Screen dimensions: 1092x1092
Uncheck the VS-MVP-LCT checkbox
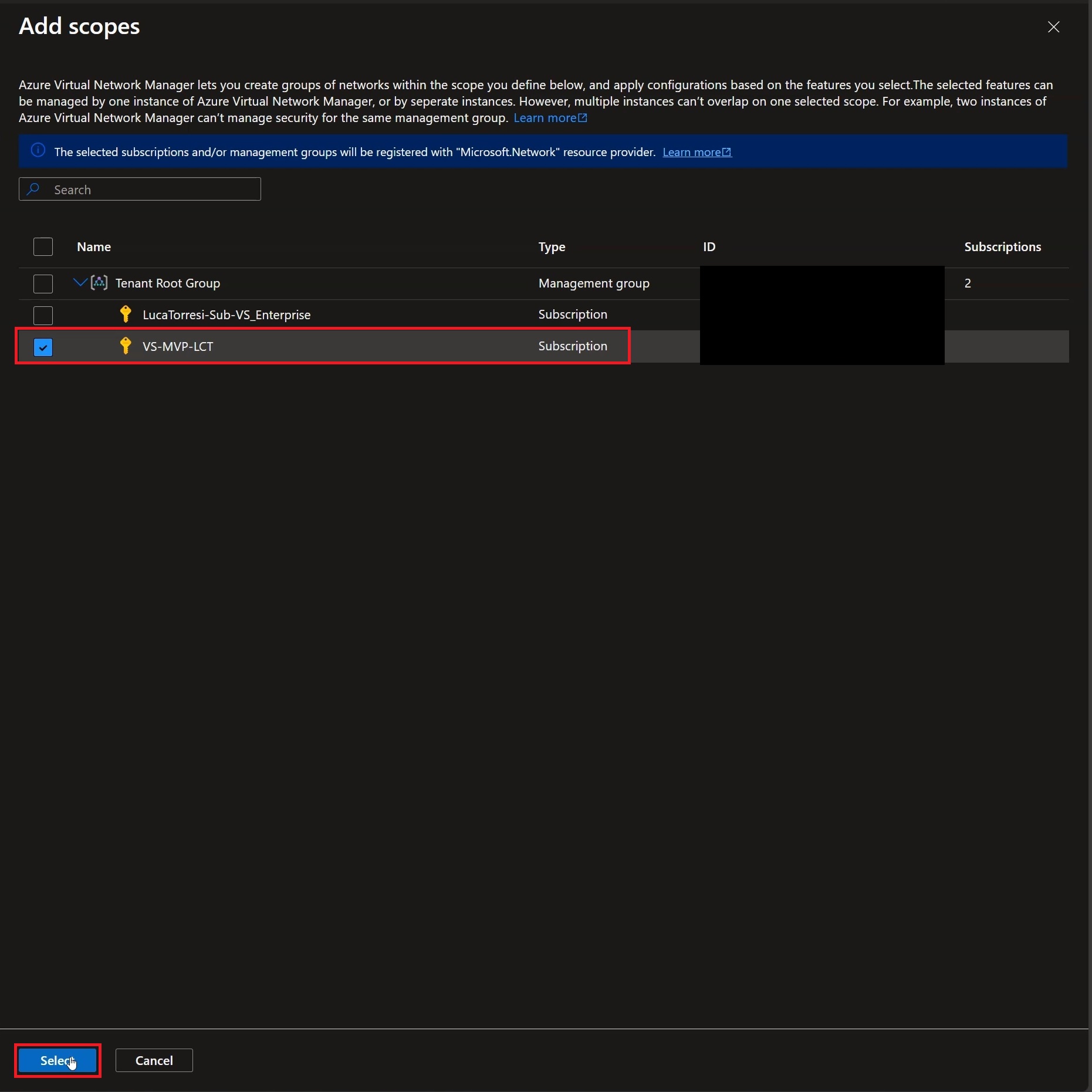(x=43, y=347)
